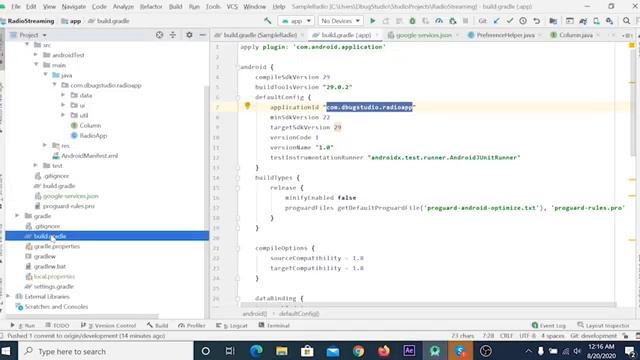640x360 pixels.
Task: Click the UTF-8 encoding in status bar
Action: [527, 336]
